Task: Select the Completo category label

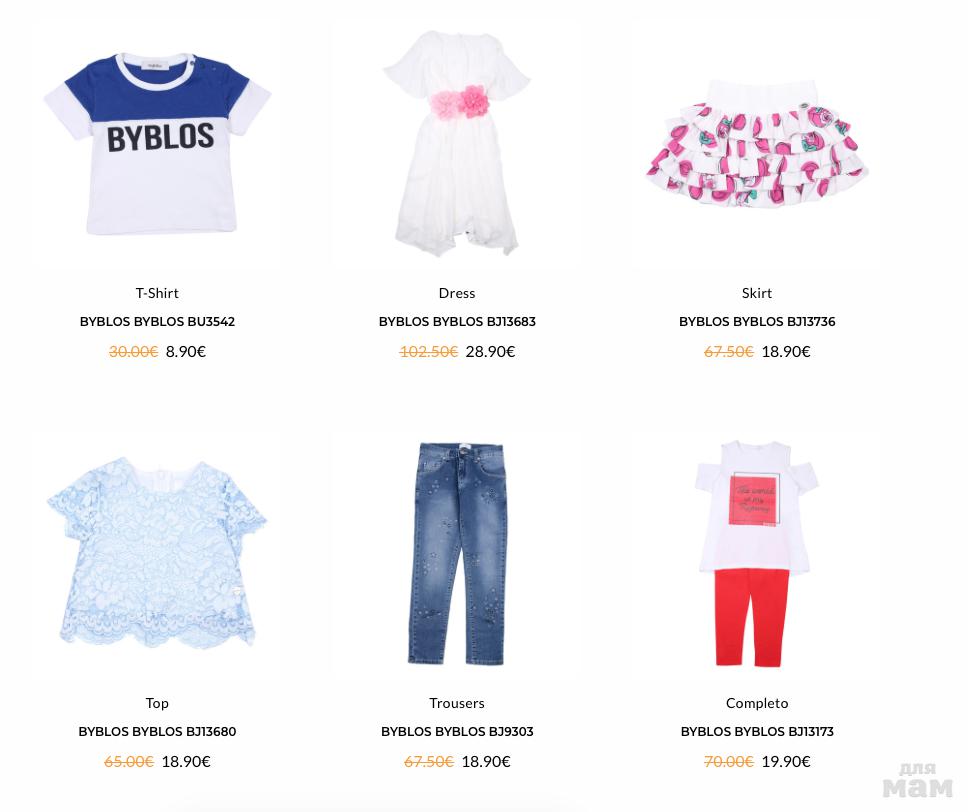Action: [757, 703]
